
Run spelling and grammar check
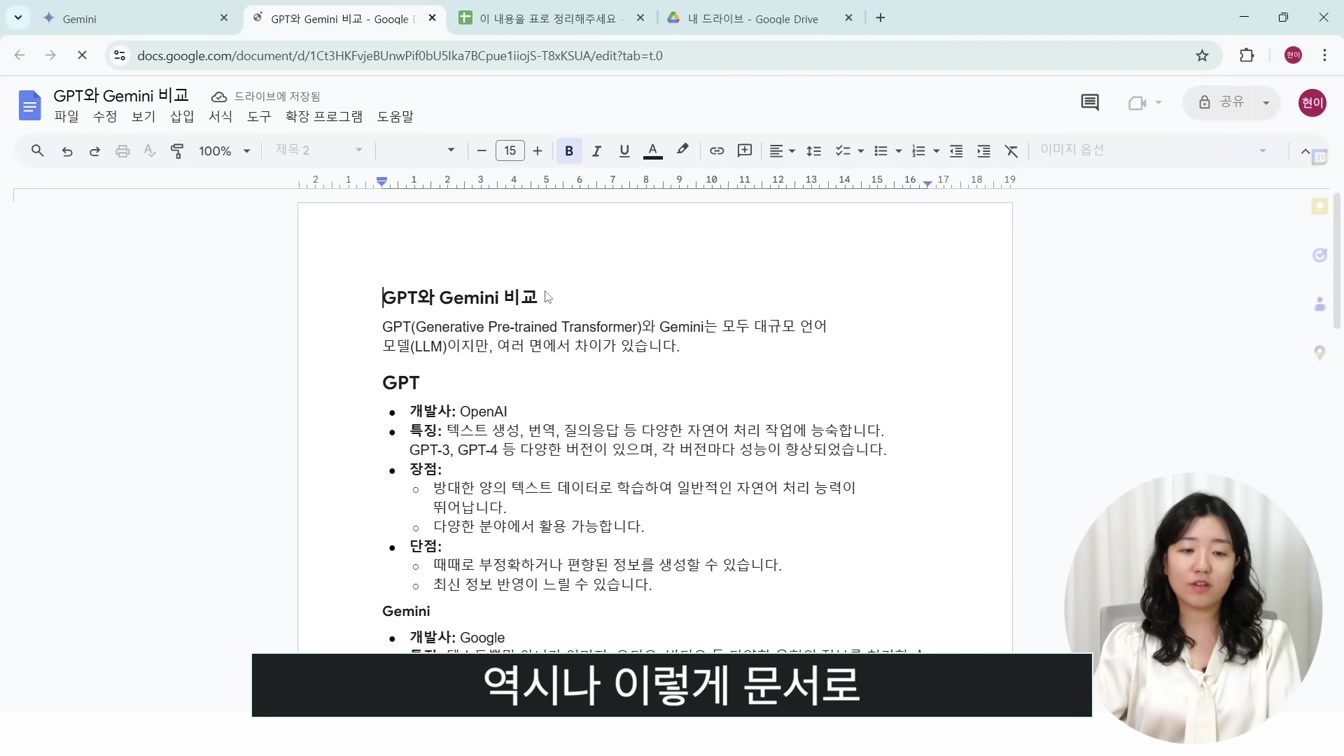(150, 151)
